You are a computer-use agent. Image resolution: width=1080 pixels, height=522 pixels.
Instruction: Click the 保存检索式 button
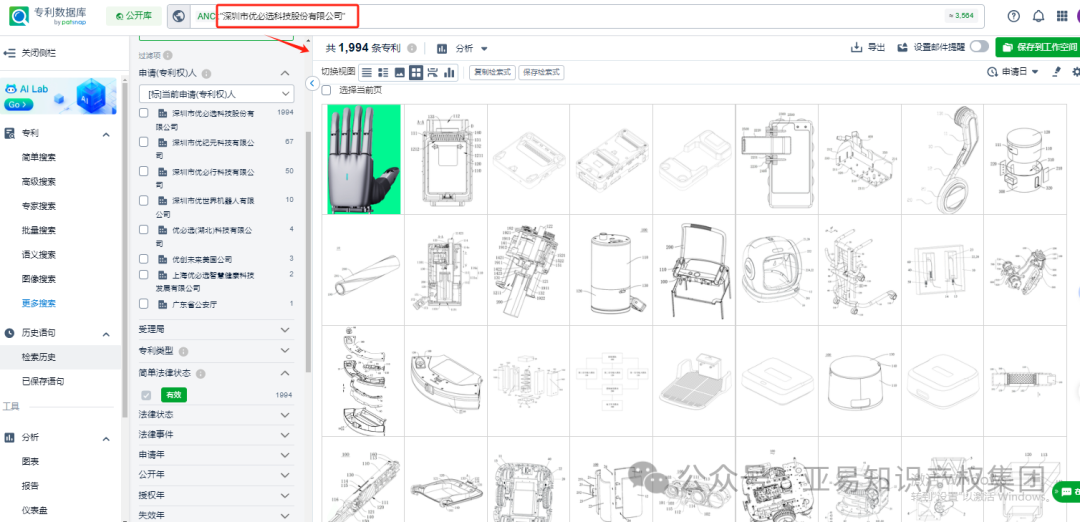541,72
